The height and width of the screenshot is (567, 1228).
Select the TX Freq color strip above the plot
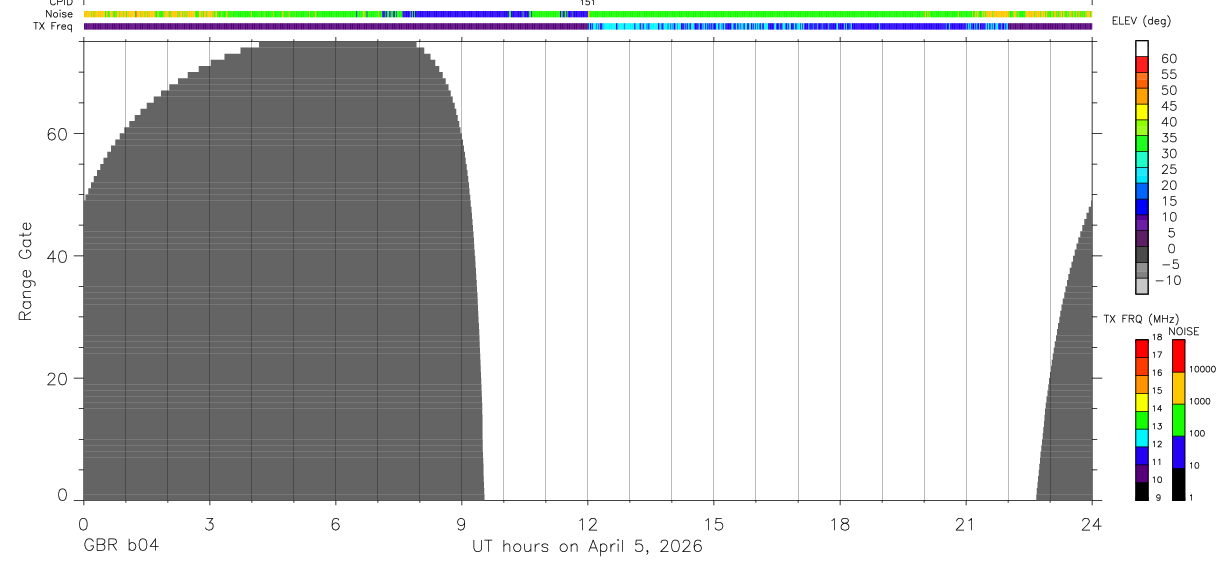point(588,26)
